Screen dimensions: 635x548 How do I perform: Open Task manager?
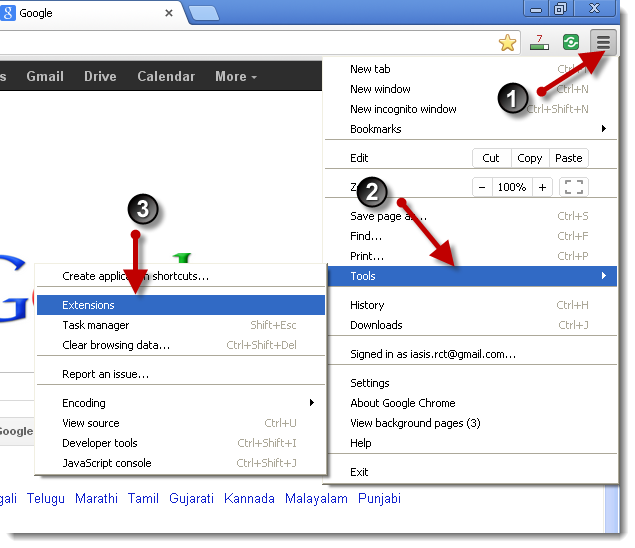click(x=181, y=325)
